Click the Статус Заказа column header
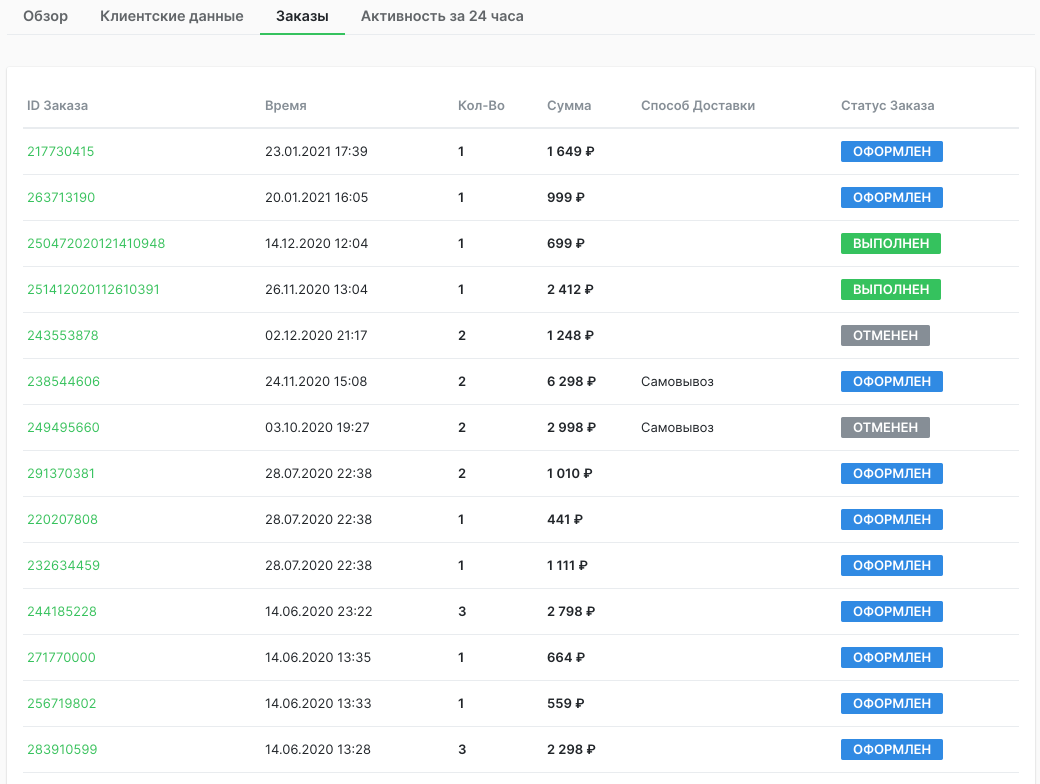 [887, 106]
